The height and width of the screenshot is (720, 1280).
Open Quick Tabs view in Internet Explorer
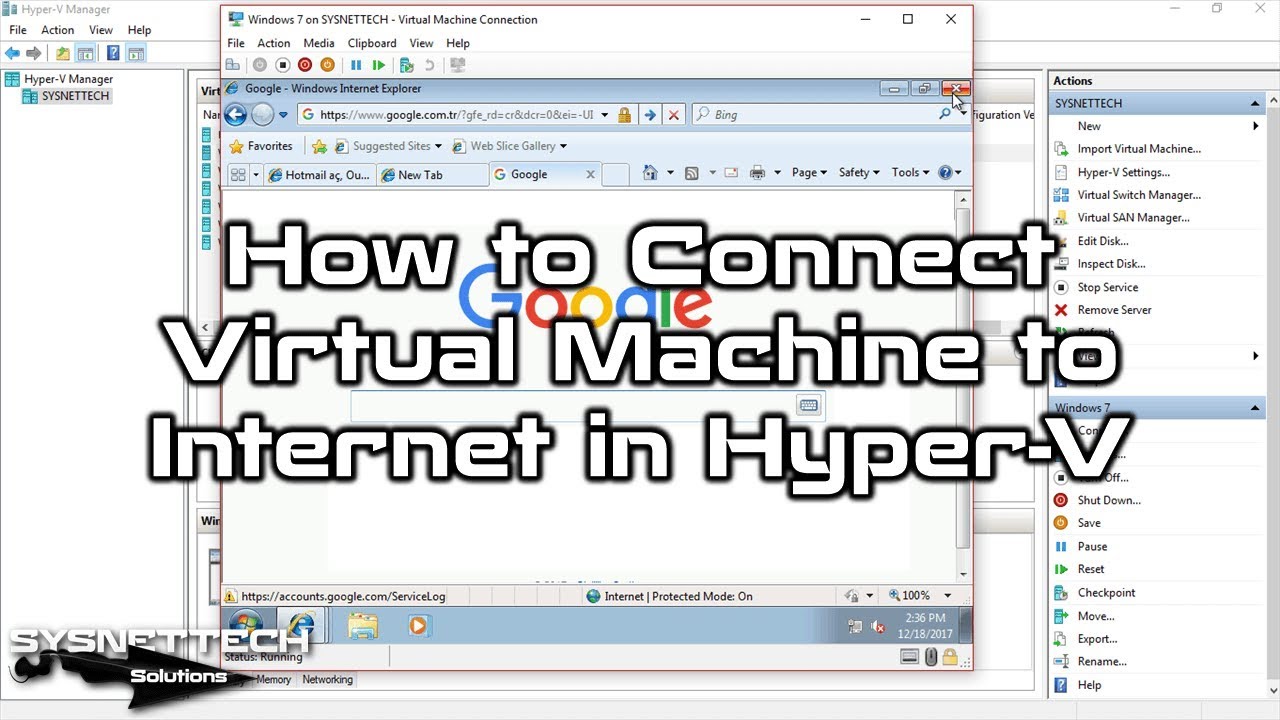pyautogui.click(x=238, y=174)
